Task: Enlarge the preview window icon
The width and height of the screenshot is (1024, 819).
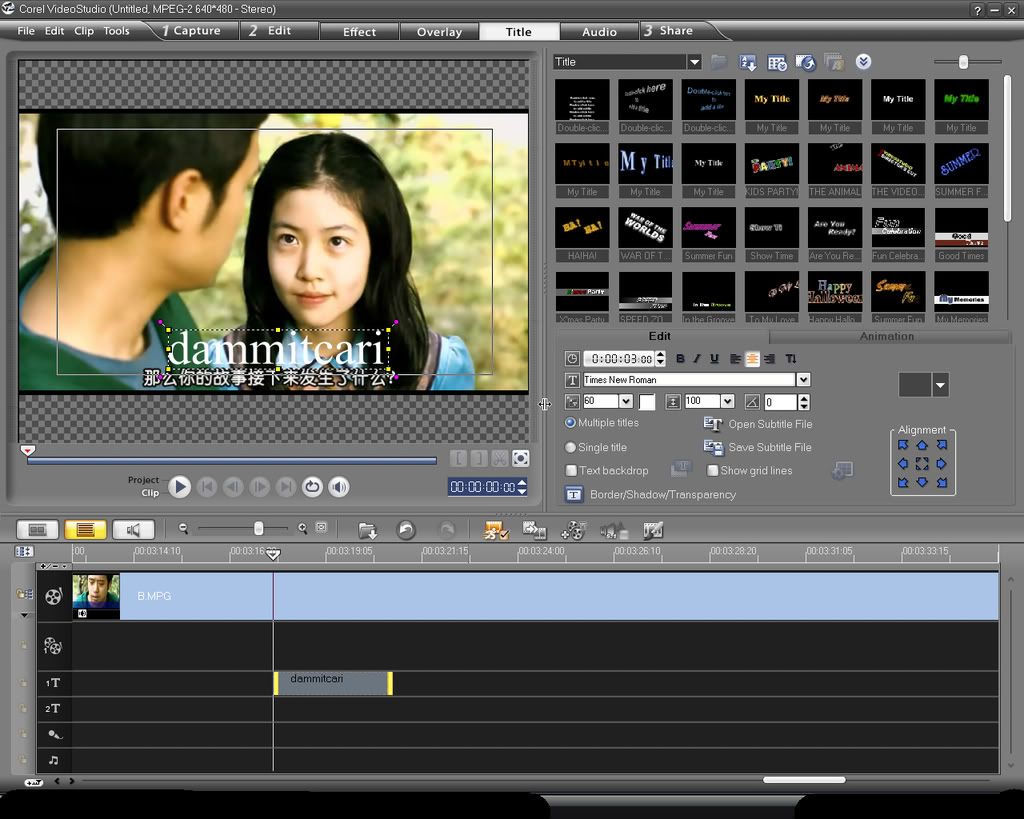Action: (x=521, y=458)
